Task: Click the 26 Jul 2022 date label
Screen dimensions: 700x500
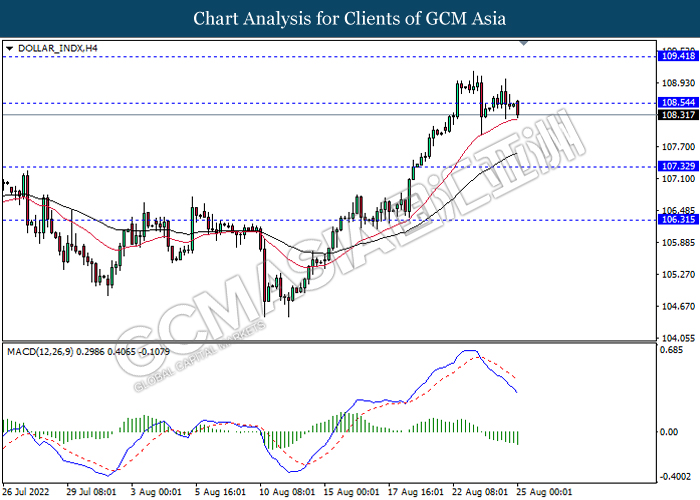Action: point(25,492)
